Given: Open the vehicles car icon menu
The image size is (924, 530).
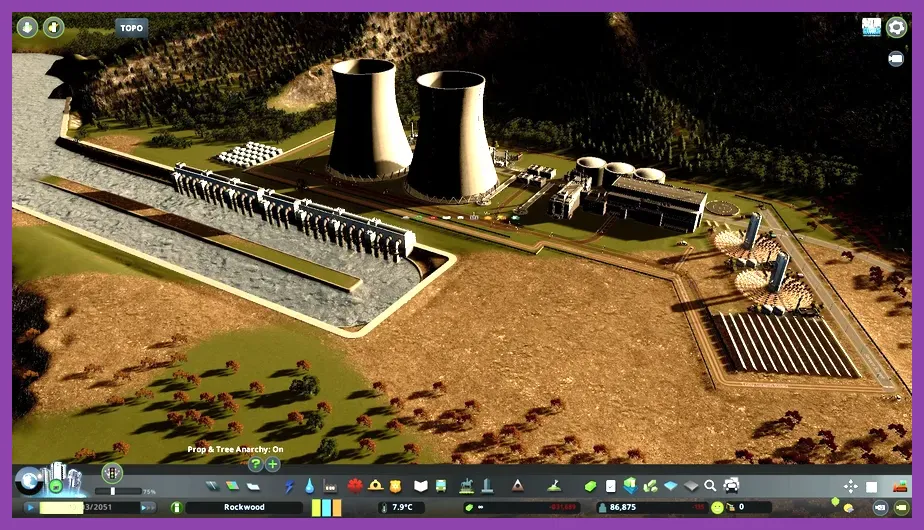Looking at the screenshot, I should [731, 486].
